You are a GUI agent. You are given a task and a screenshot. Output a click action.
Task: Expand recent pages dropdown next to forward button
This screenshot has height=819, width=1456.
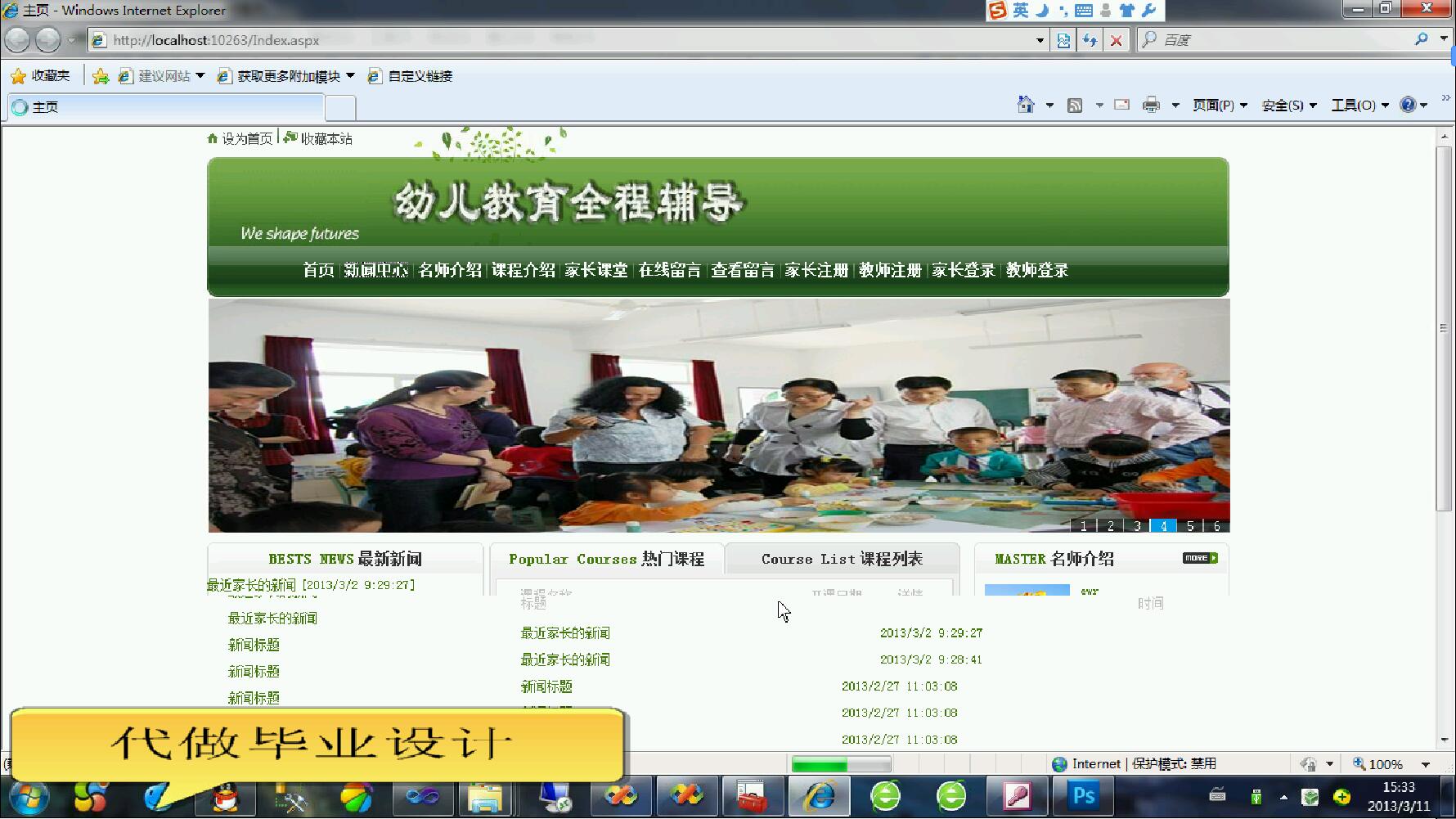click(x=72, y=40)
